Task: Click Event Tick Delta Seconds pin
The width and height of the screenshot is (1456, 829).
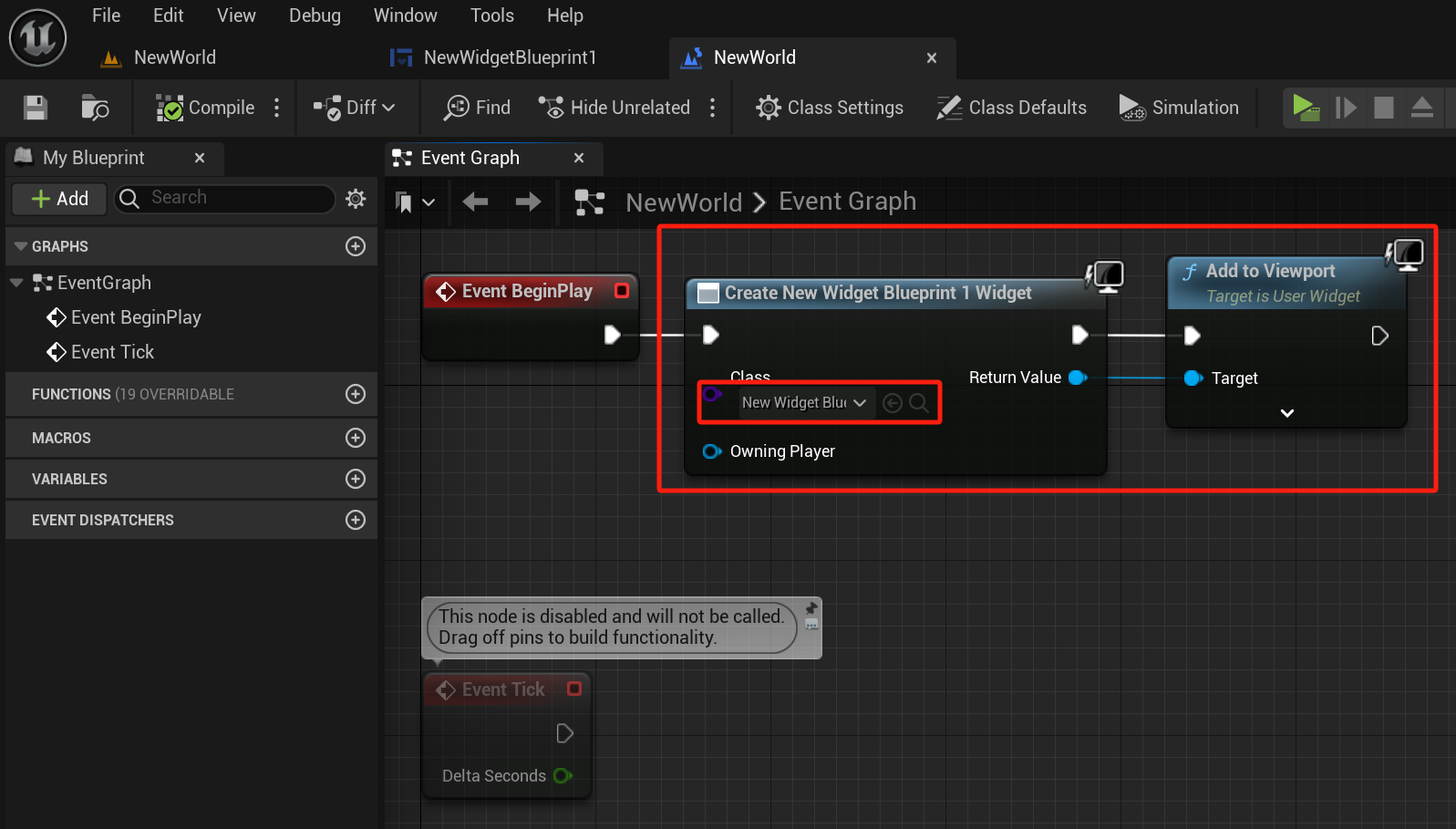Action: click(563, 776)
